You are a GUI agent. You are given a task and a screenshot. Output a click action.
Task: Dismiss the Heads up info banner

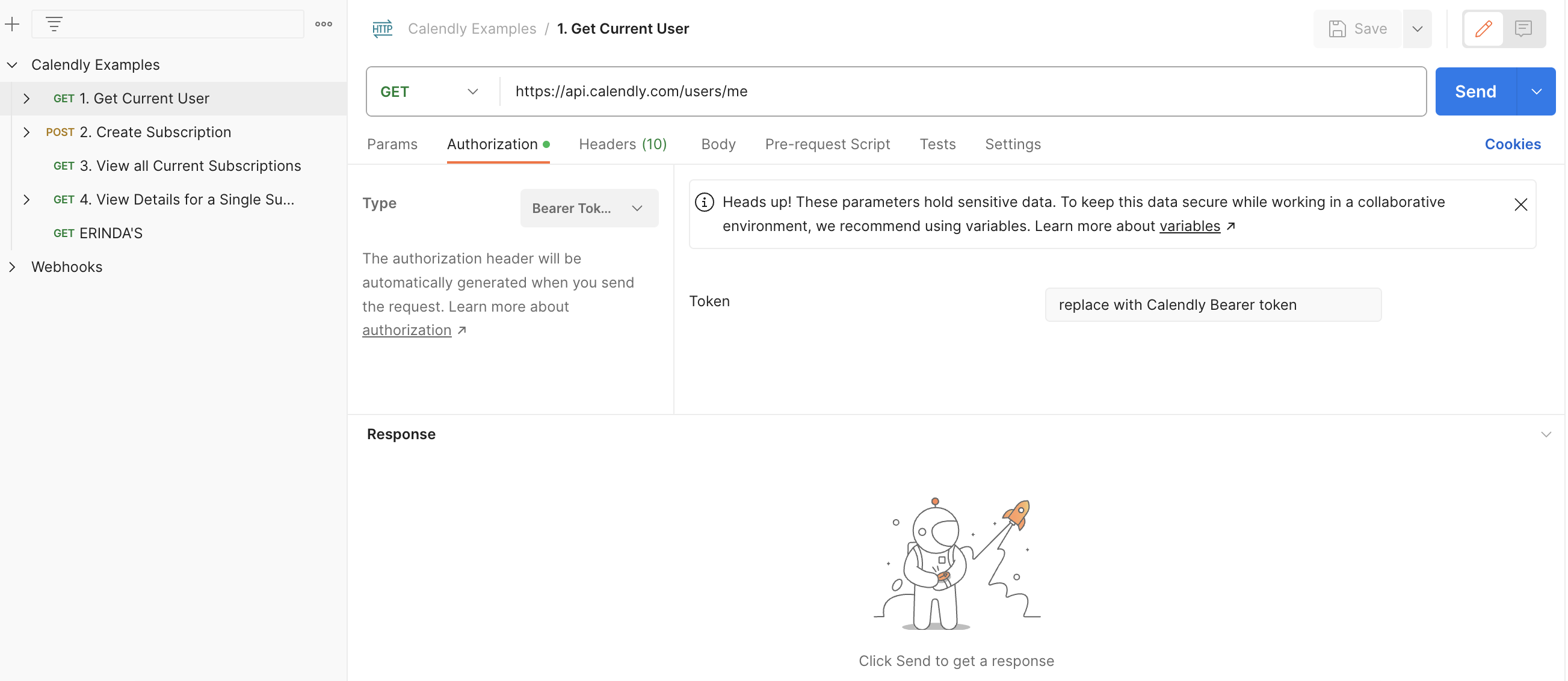pos(1520,205)
